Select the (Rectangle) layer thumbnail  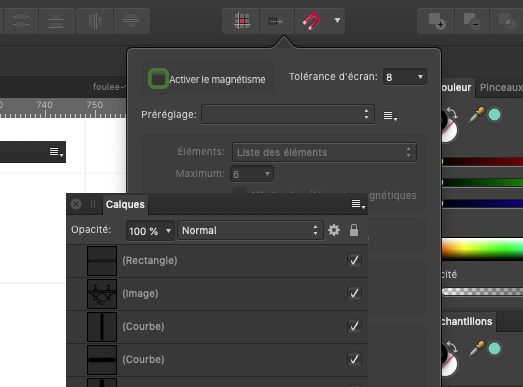[x=102, y=261]
